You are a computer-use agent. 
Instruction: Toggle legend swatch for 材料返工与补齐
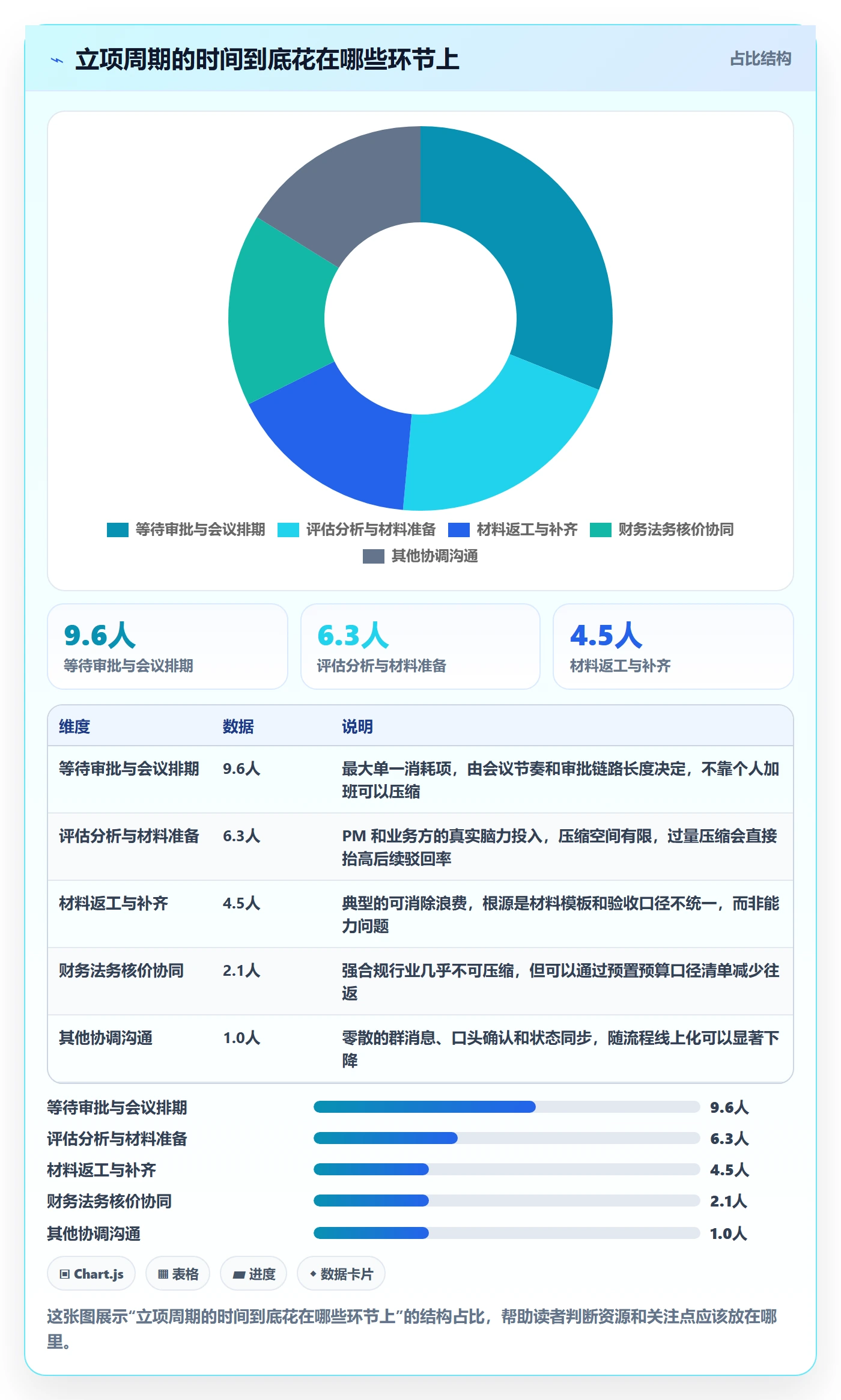click(458, 529)
